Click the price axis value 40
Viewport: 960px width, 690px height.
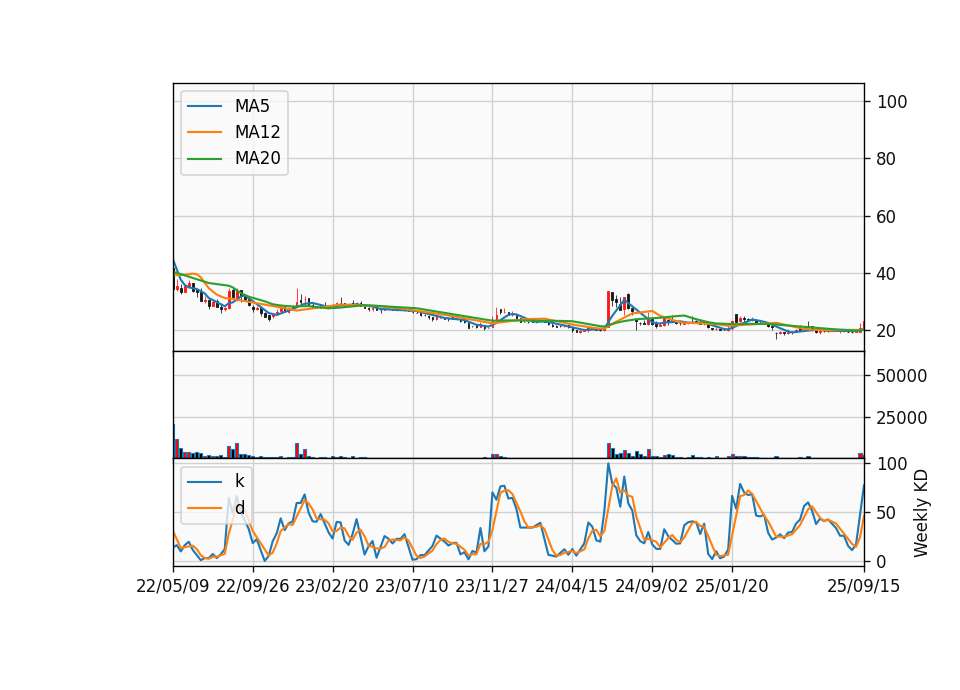coord(887,274)
